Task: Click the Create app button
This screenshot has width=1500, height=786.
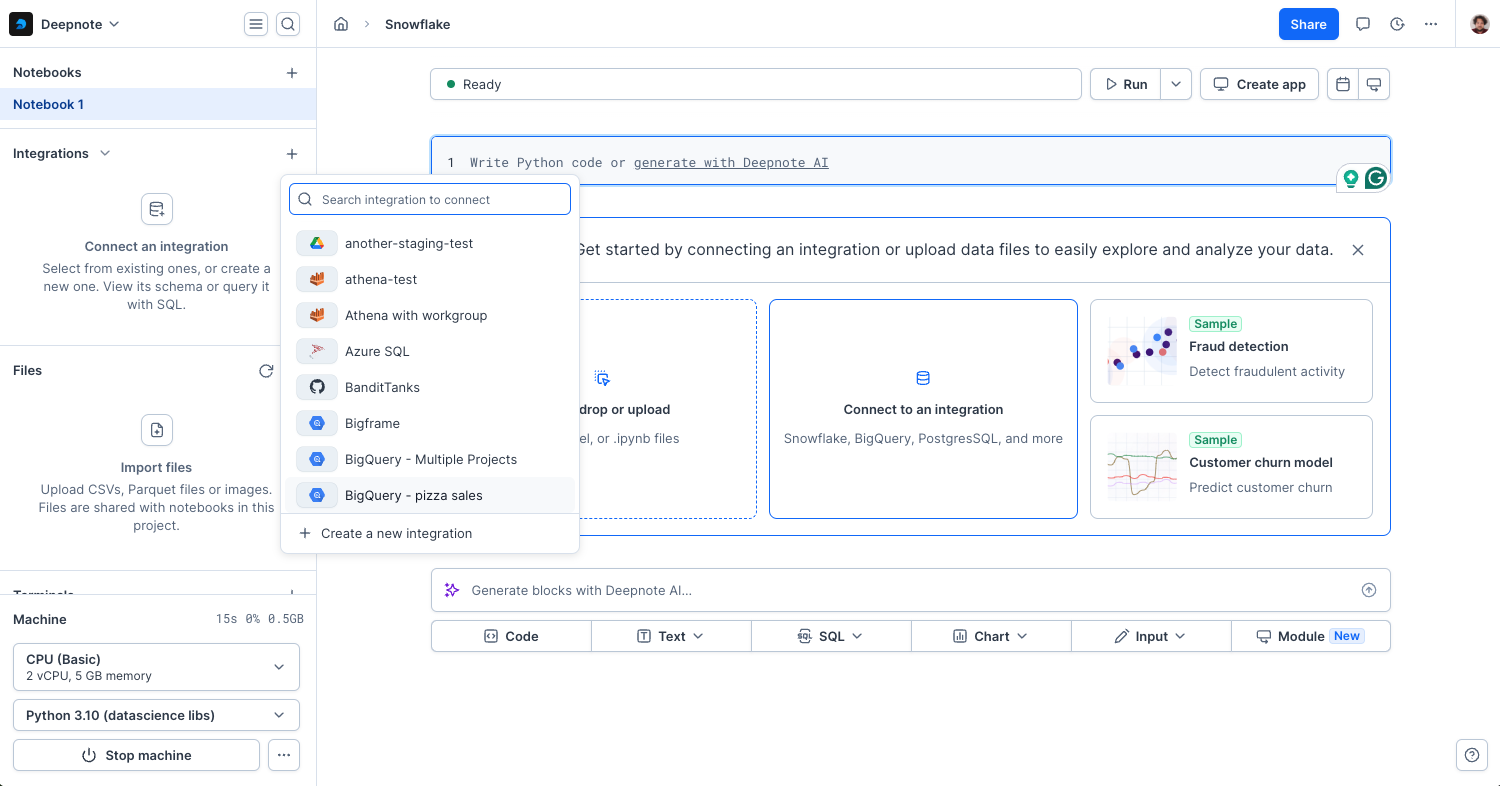Action: [1259, 84]
